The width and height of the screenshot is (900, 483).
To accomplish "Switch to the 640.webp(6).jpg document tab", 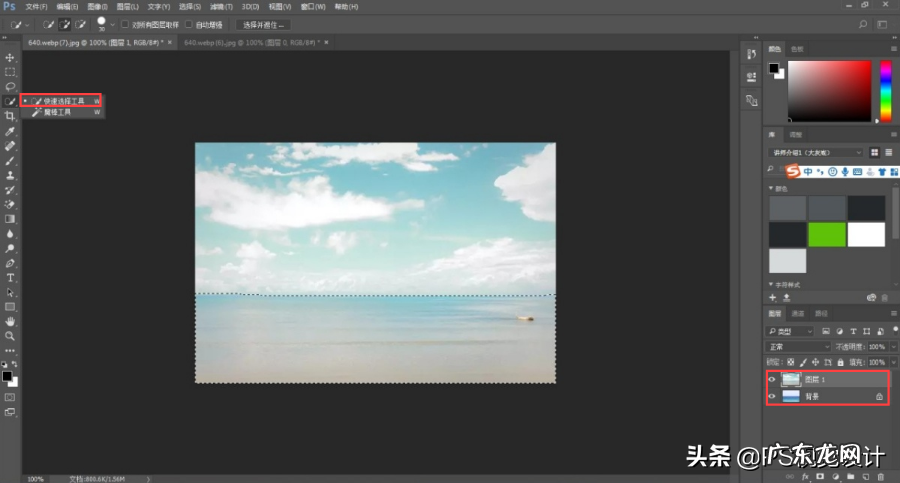I will tap(250, 43).
